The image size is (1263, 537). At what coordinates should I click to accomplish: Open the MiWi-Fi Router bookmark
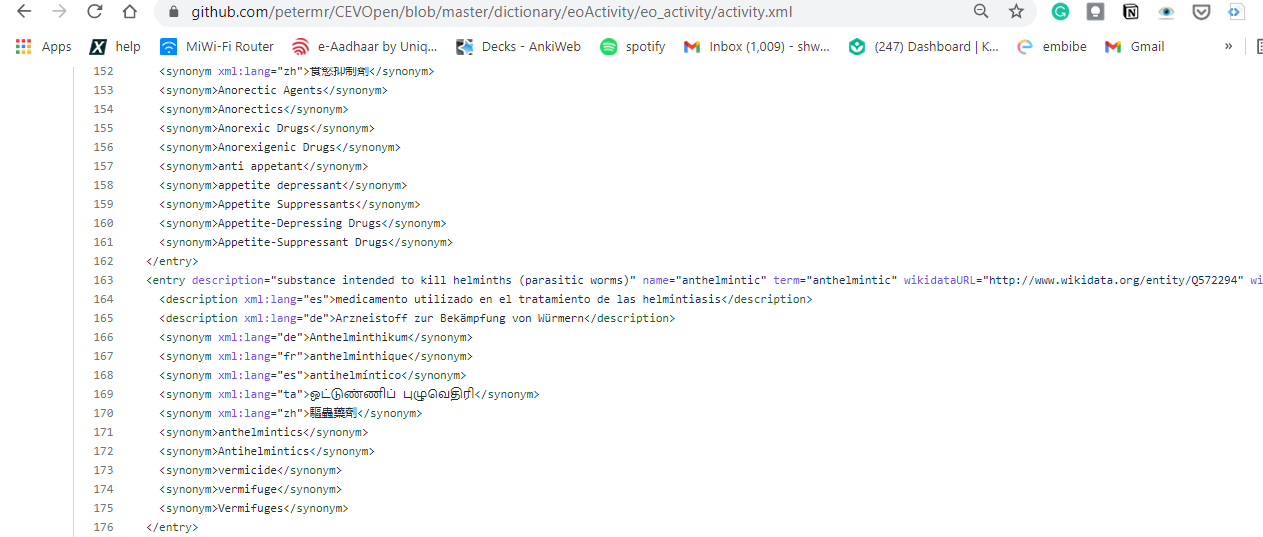coord(216,46)
